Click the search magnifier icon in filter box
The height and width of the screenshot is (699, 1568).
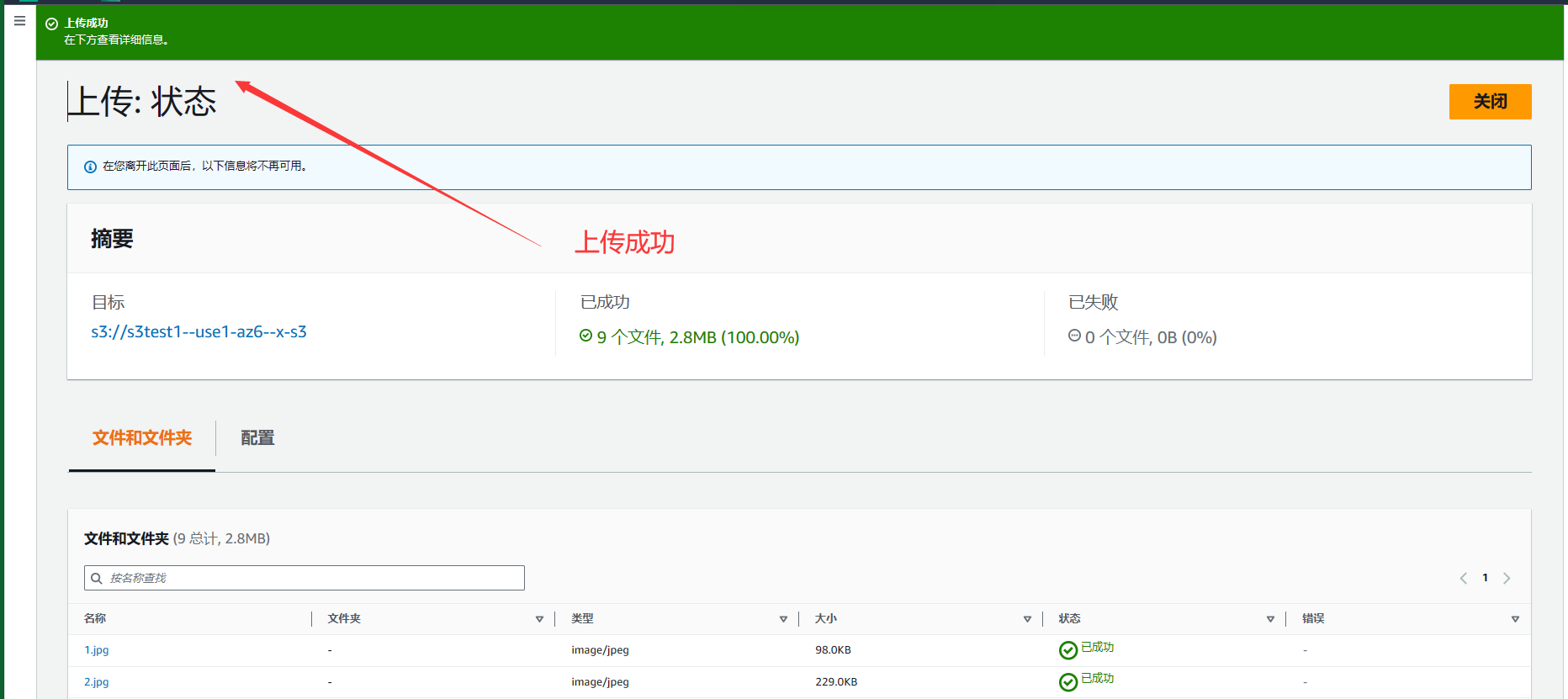(97, 578)
